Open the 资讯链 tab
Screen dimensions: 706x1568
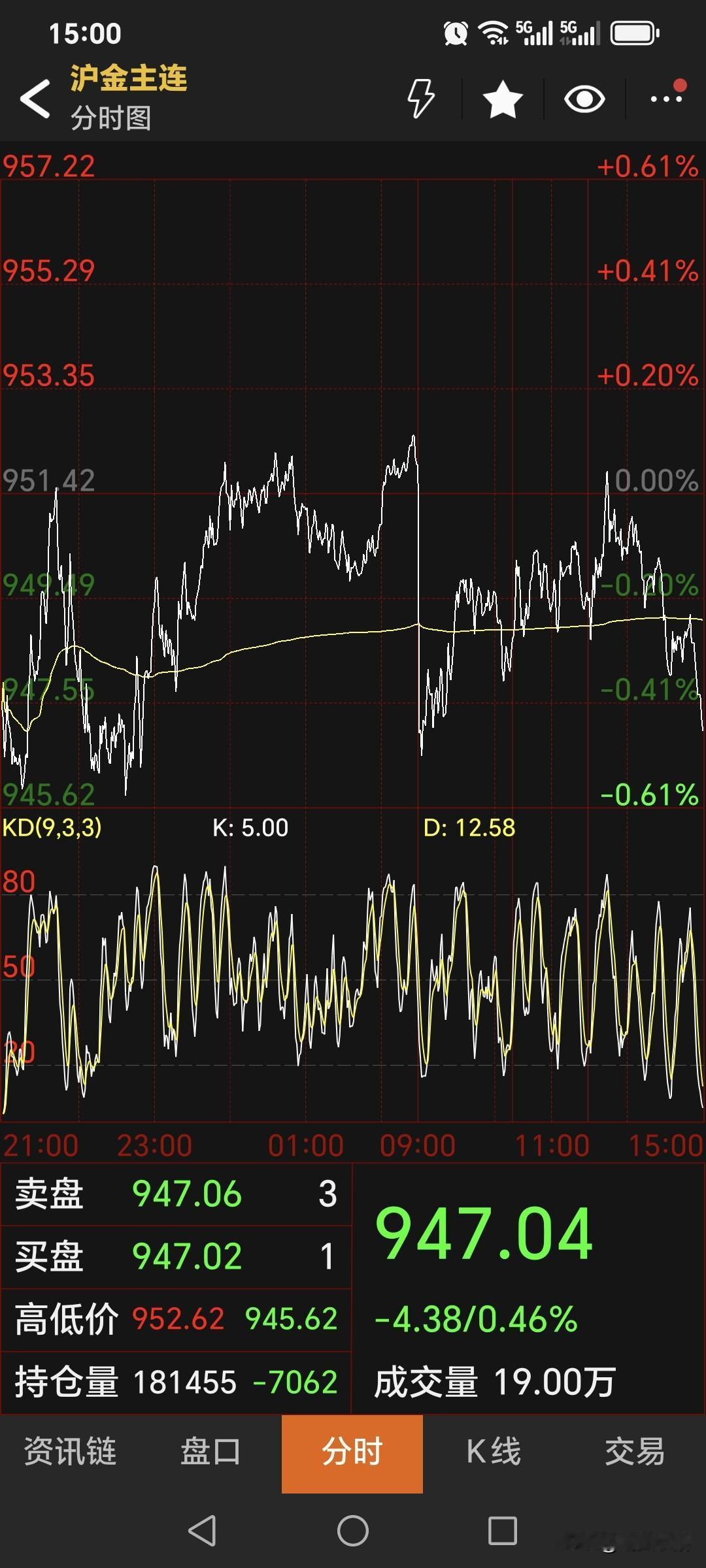click(x=71, y=1451)
